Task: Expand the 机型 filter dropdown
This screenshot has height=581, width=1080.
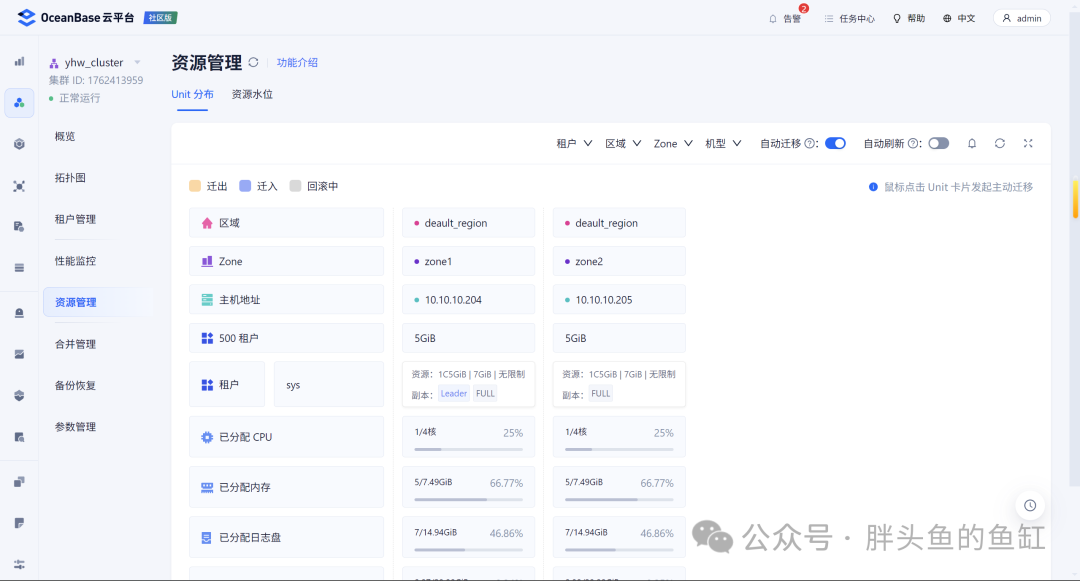Action: pos(723,143)
